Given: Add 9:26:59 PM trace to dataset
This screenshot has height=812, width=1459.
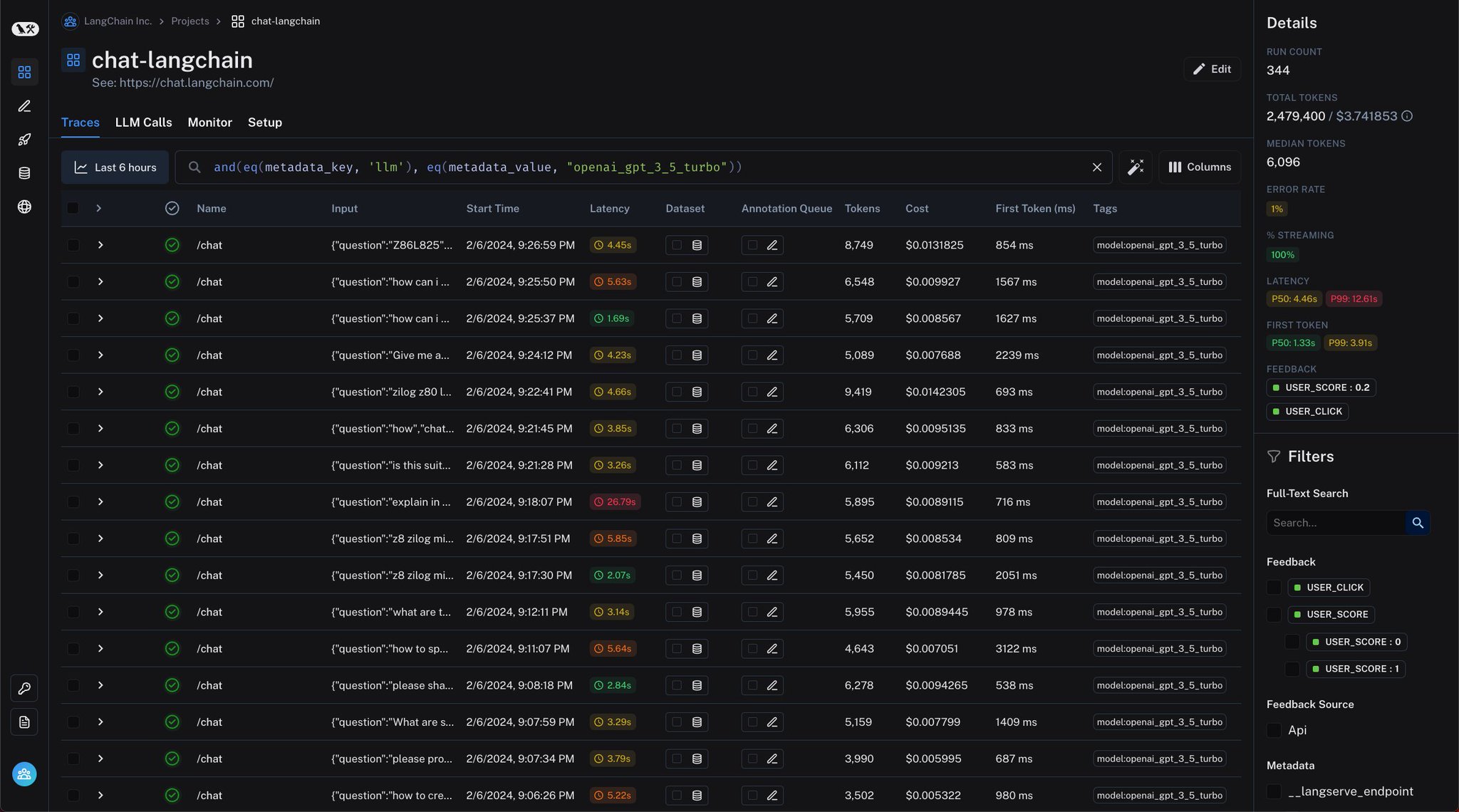Looking at the screenshot, I should (x=687, y=245).
